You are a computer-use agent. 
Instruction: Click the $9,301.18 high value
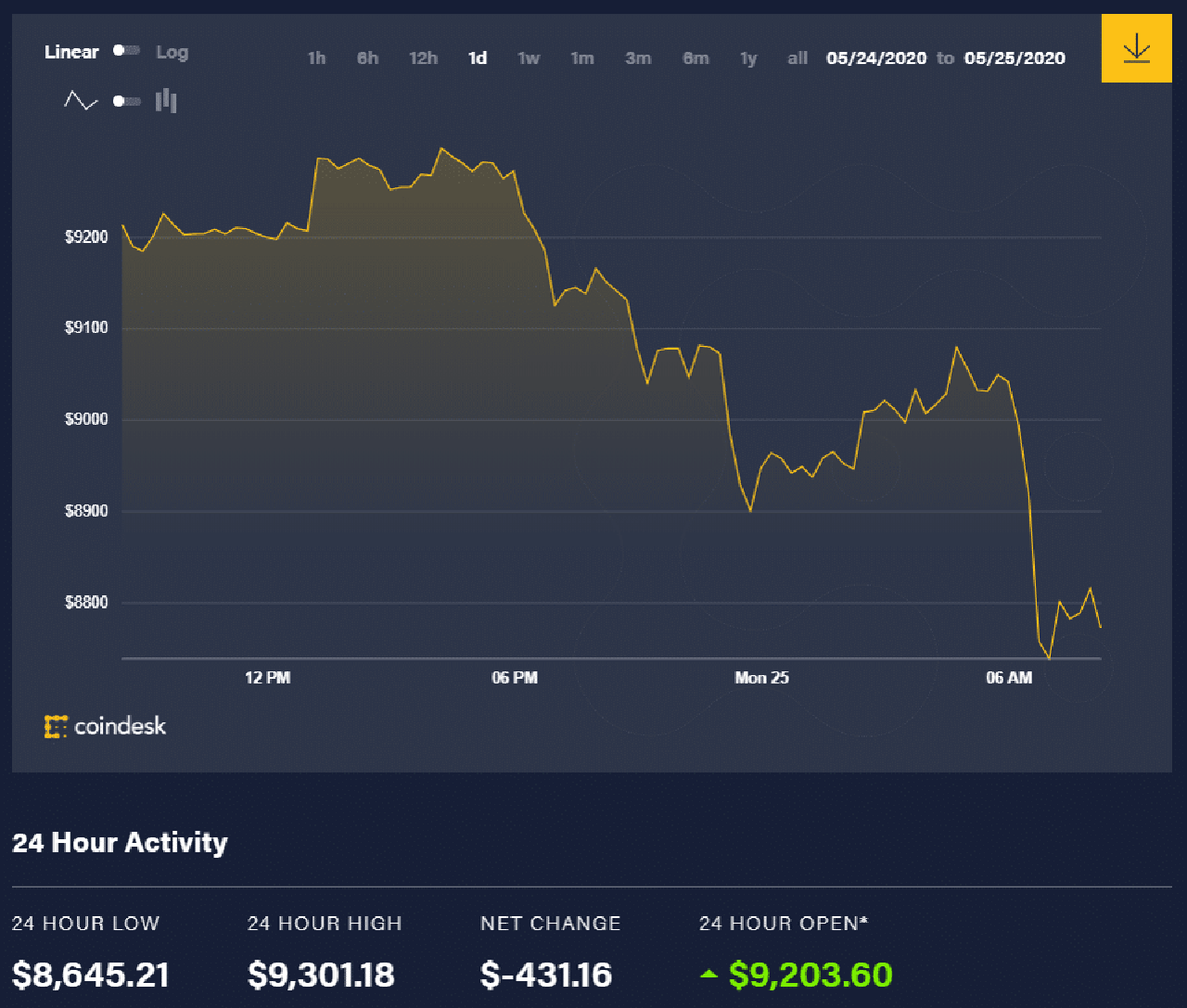[x=321, y=976]
